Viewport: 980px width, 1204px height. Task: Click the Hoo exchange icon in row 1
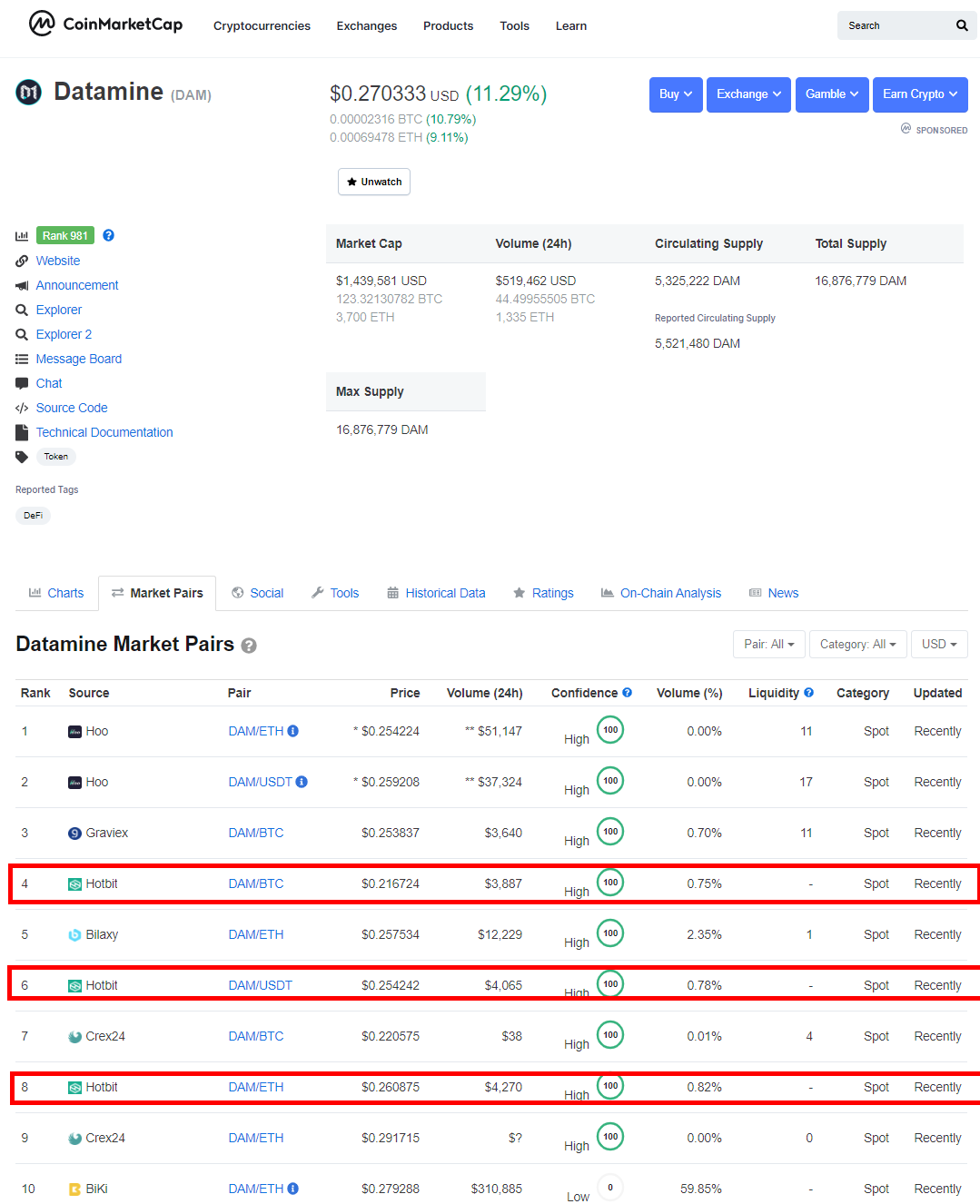(75, 731)
